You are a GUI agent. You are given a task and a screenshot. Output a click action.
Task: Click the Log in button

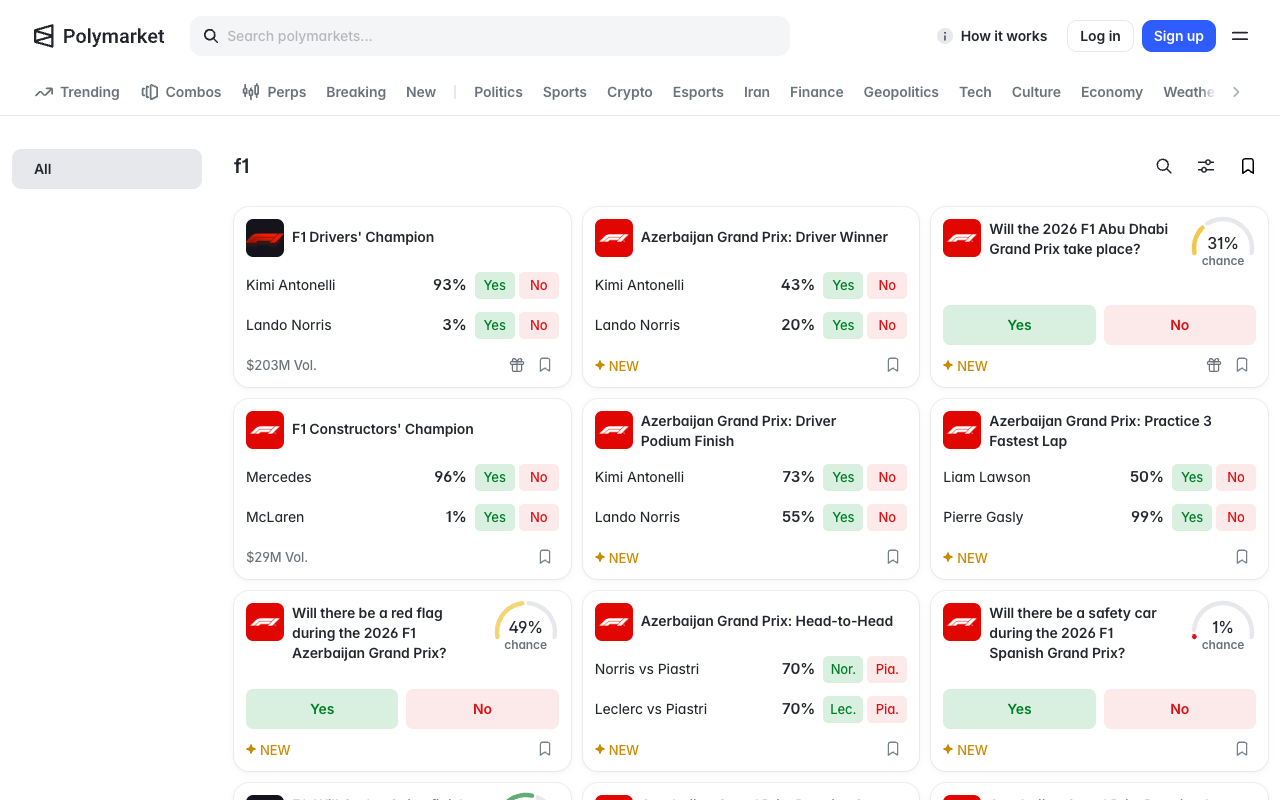click(x=1100, y=36)
